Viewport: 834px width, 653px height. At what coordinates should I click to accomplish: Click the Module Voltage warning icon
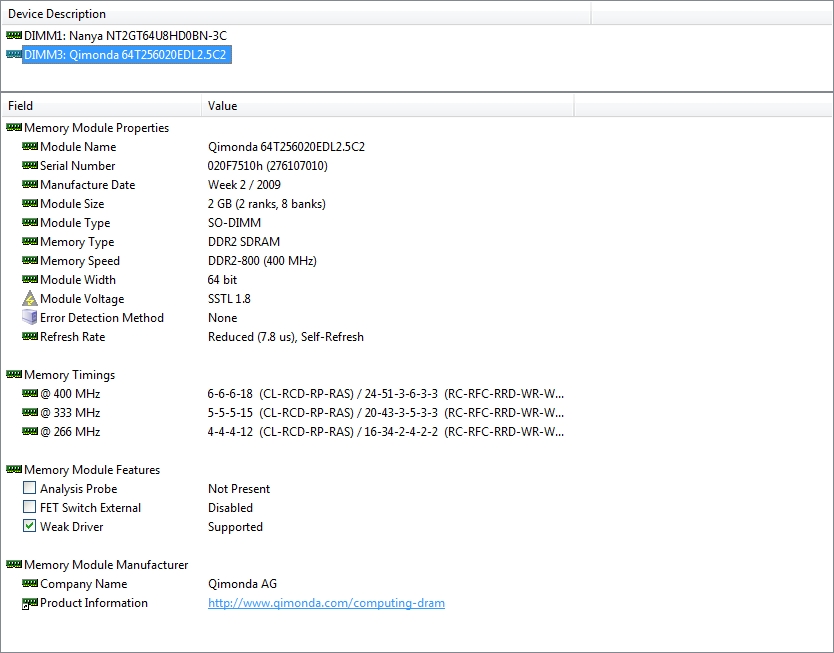30,299
